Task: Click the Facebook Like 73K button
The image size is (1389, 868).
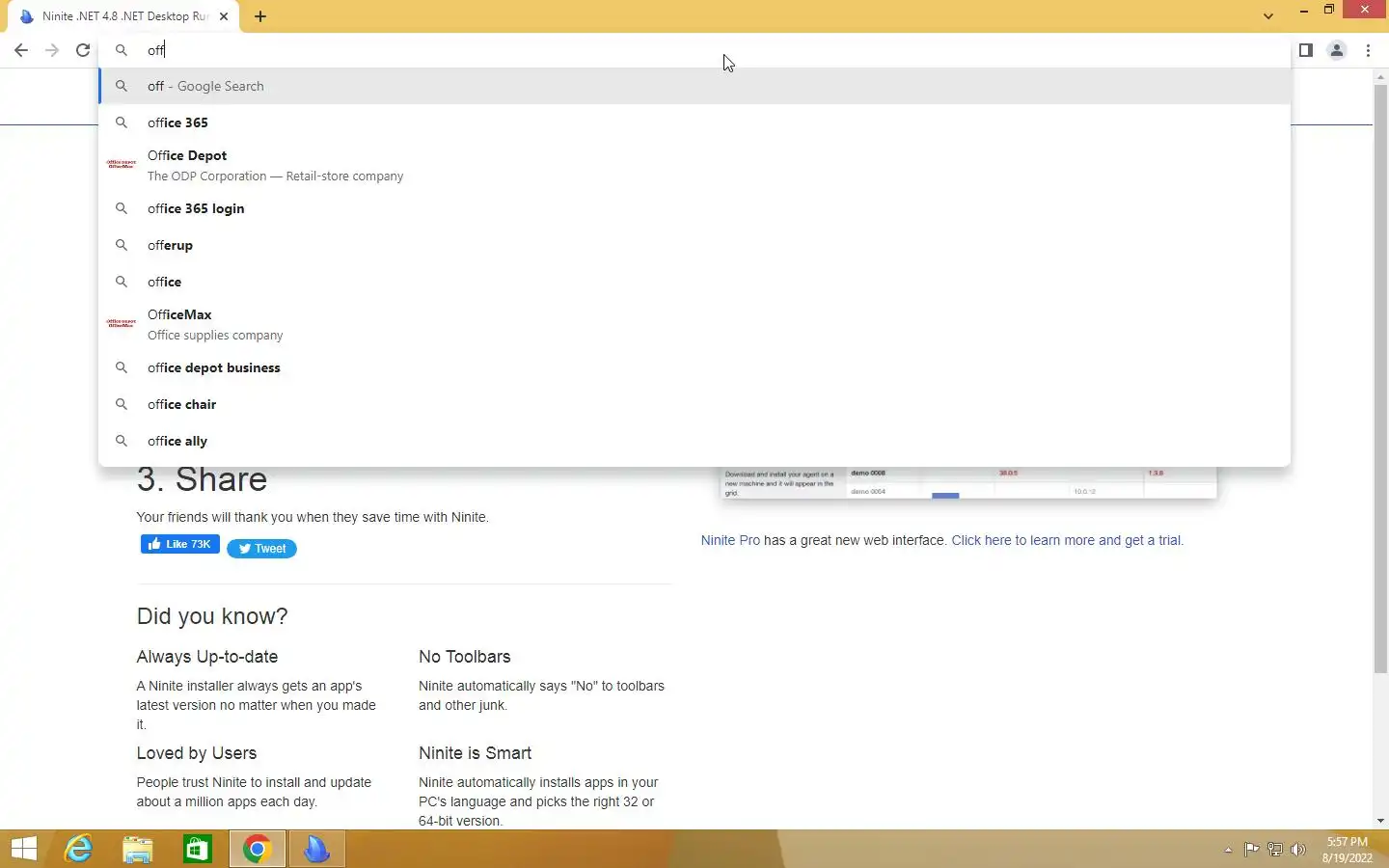Action: coord(180,544)
